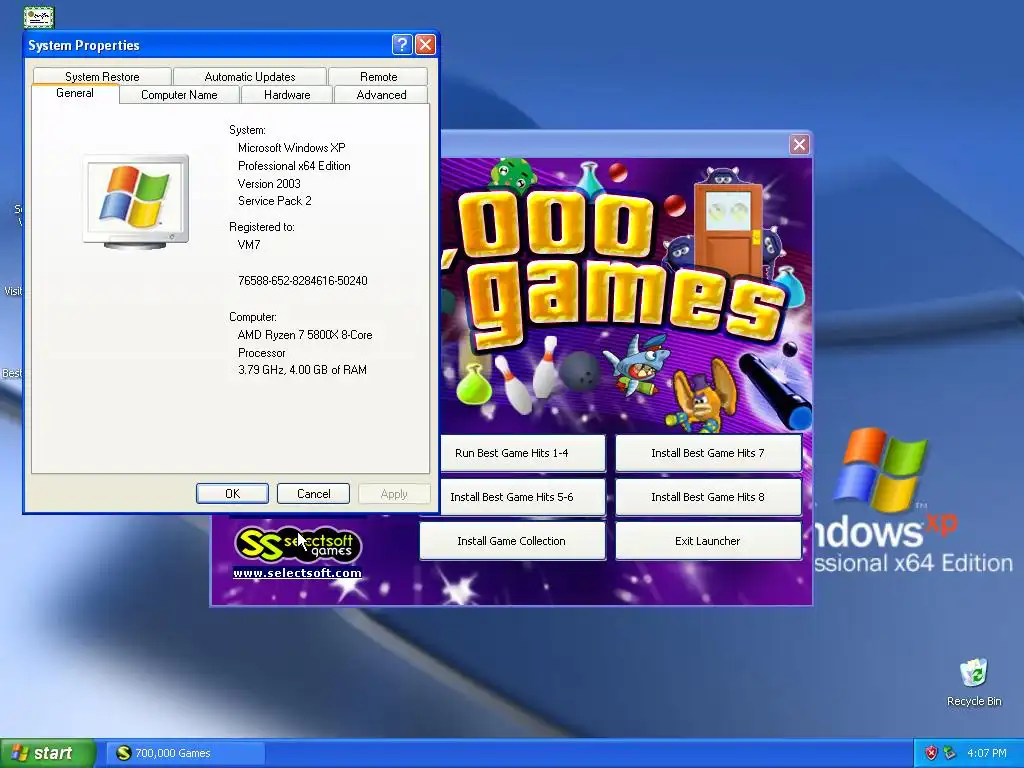Image resolution: width=1024 pixels, height=768 pixels.
Task: Click the 'Professional x64 Edition' text line
Action: 294,166
